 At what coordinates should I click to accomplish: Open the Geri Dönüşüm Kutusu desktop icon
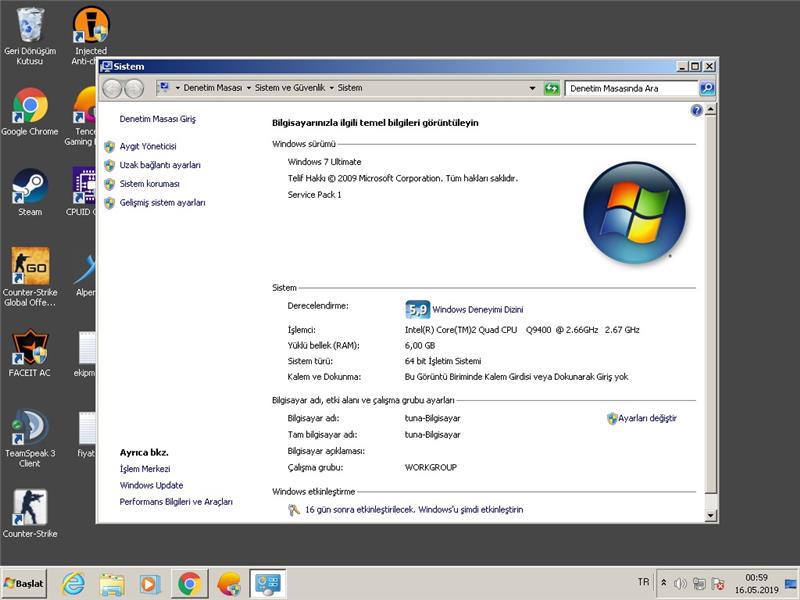pyautogui.click(x=30, y=36)
